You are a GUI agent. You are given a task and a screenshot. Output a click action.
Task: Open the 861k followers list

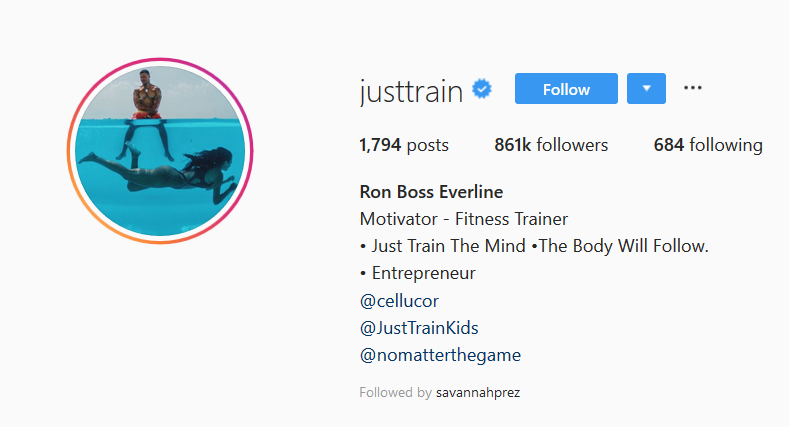pyautogui.click(x=551, y=145)
